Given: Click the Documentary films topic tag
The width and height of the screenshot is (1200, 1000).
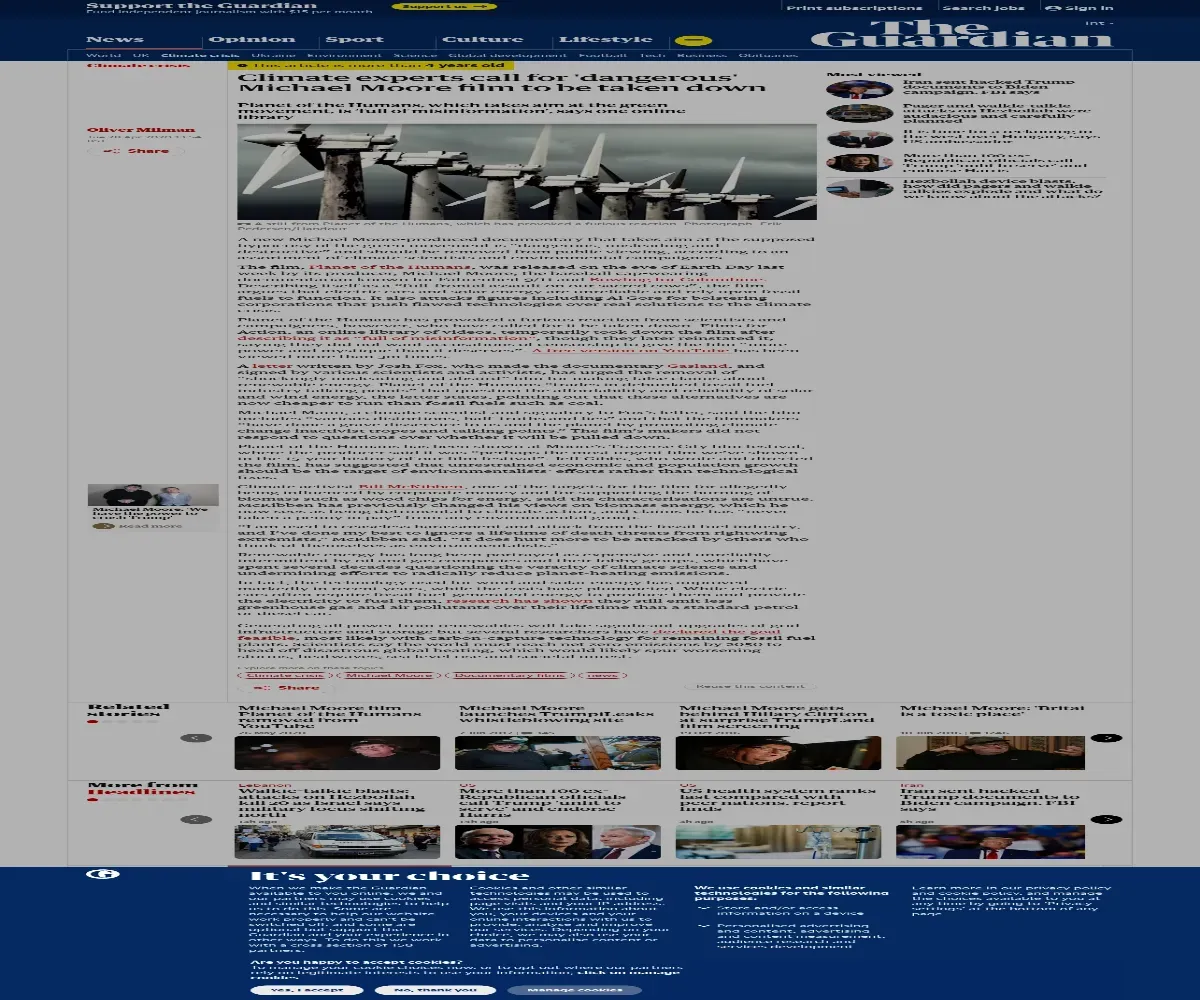Looking at the screenshot, I should tap(508, 675).
